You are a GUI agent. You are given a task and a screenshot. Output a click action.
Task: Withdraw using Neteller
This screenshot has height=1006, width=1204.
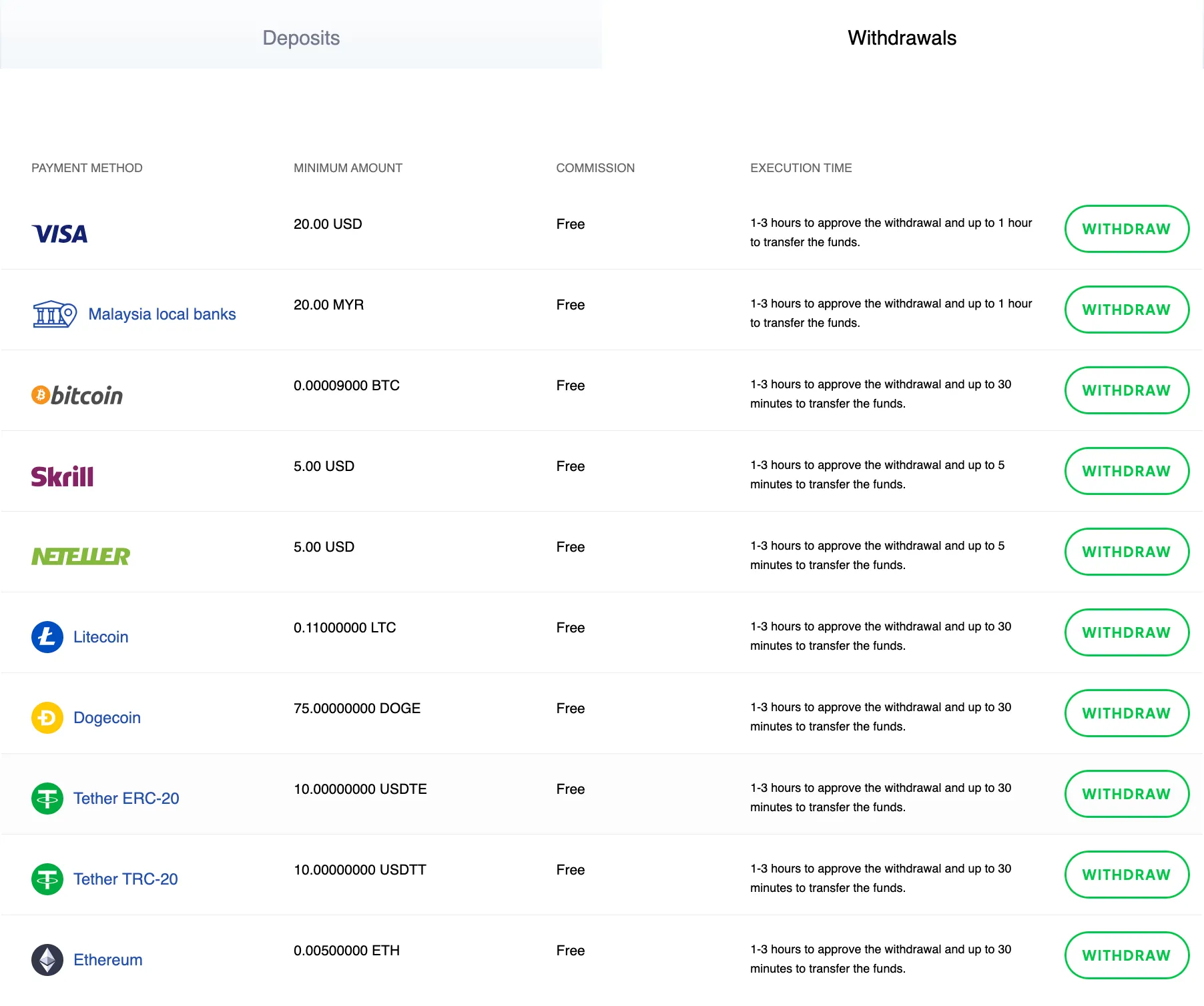click(1127, 552)
